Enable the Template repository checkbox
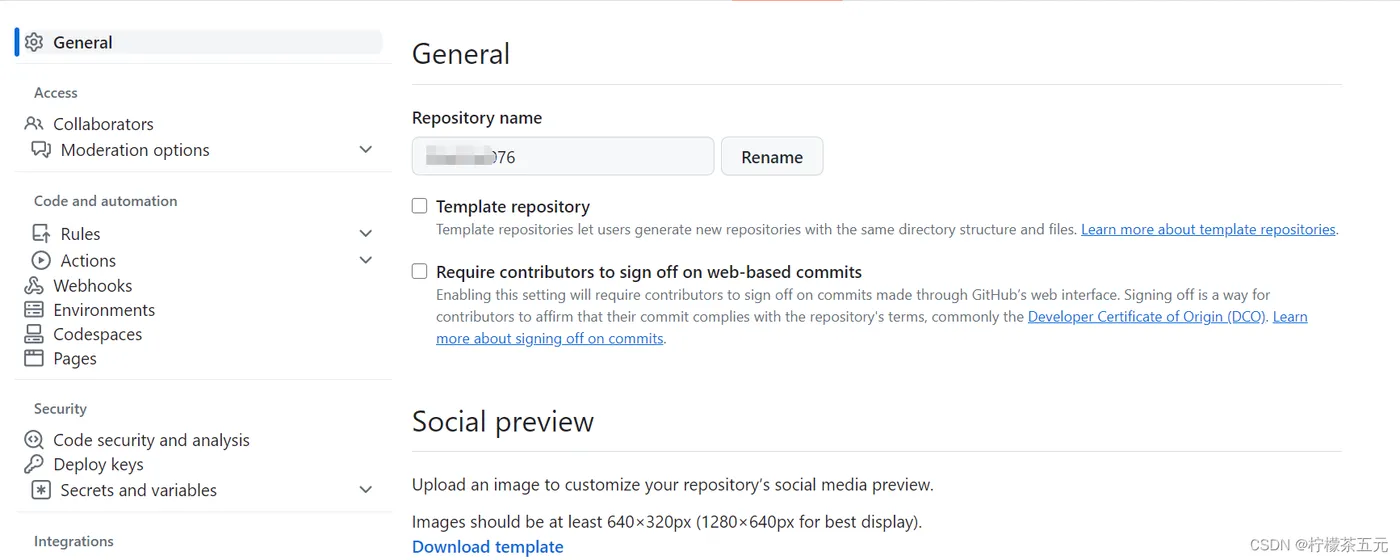 (420, 206)
